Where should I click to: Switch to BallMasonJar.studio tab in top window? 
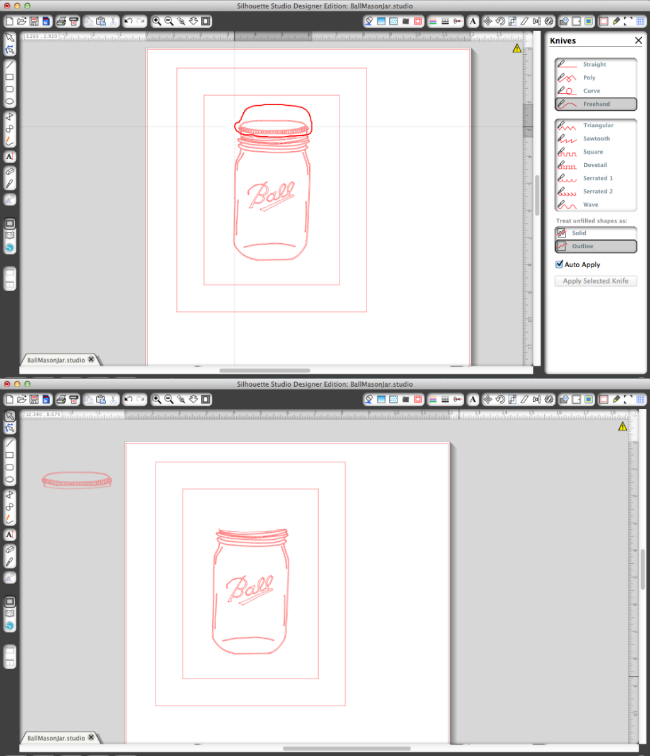pos(56,360)
